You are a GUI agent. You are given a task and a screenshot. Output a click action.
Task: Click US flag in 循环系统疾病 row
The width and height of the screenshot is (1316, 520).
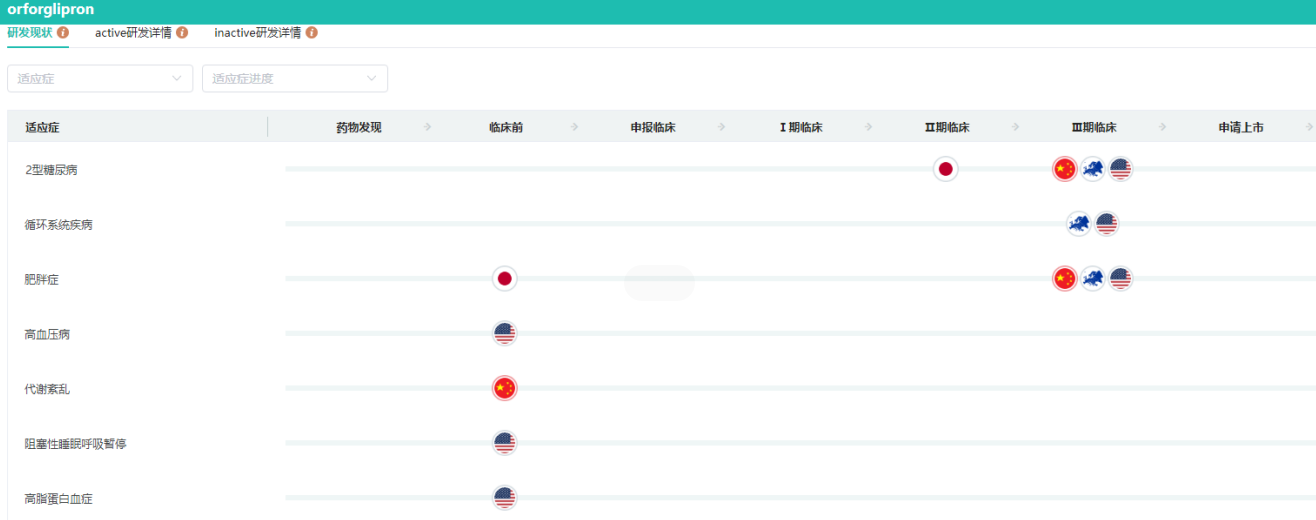[1106, 224]
